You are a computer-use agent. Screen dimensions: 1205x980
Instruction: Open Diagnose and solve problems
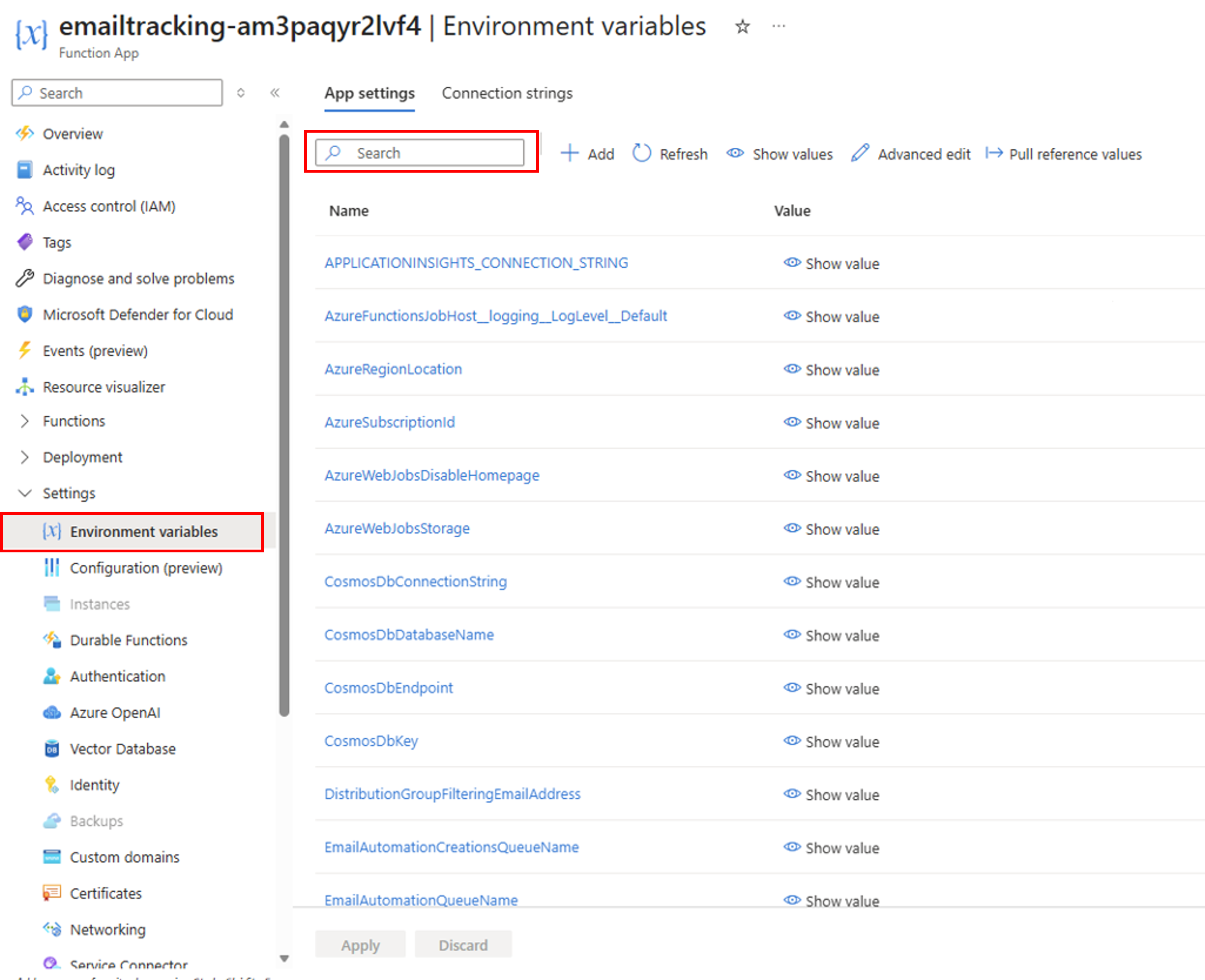pyautogui.click(x=138, y=278)
